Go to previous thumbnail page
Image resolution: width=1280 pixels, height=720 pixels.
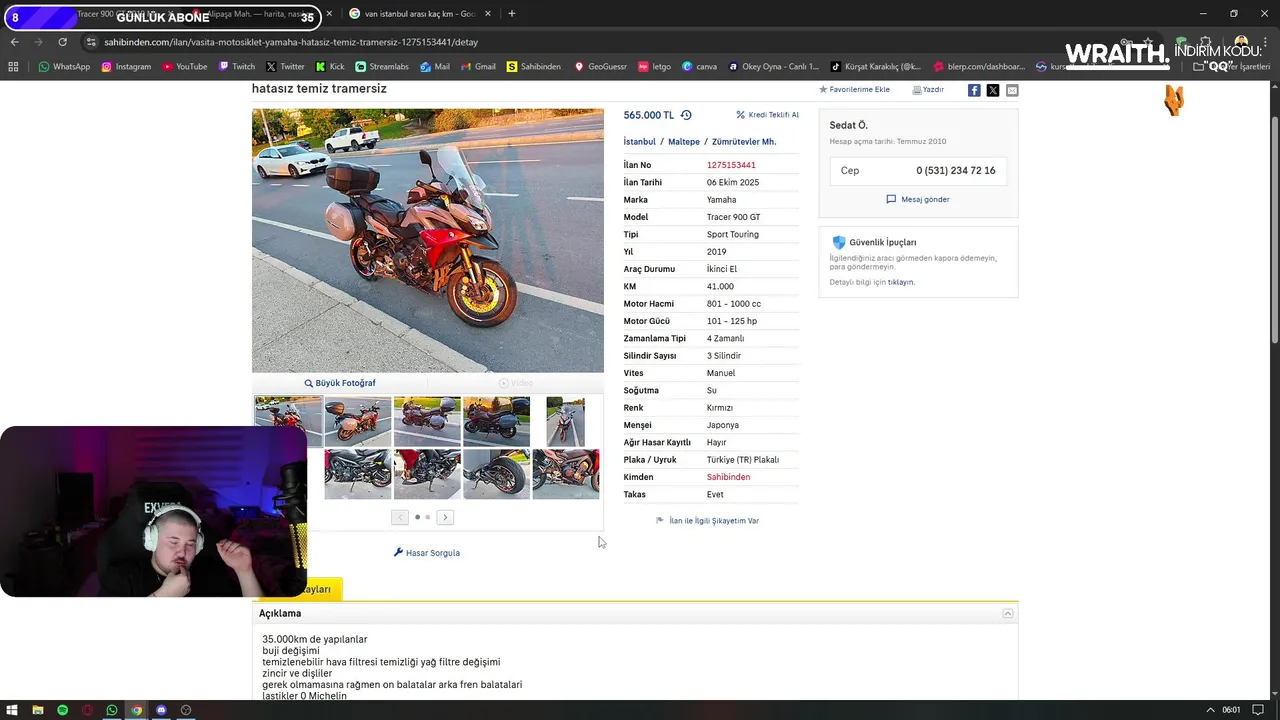[x=400, y=517]
